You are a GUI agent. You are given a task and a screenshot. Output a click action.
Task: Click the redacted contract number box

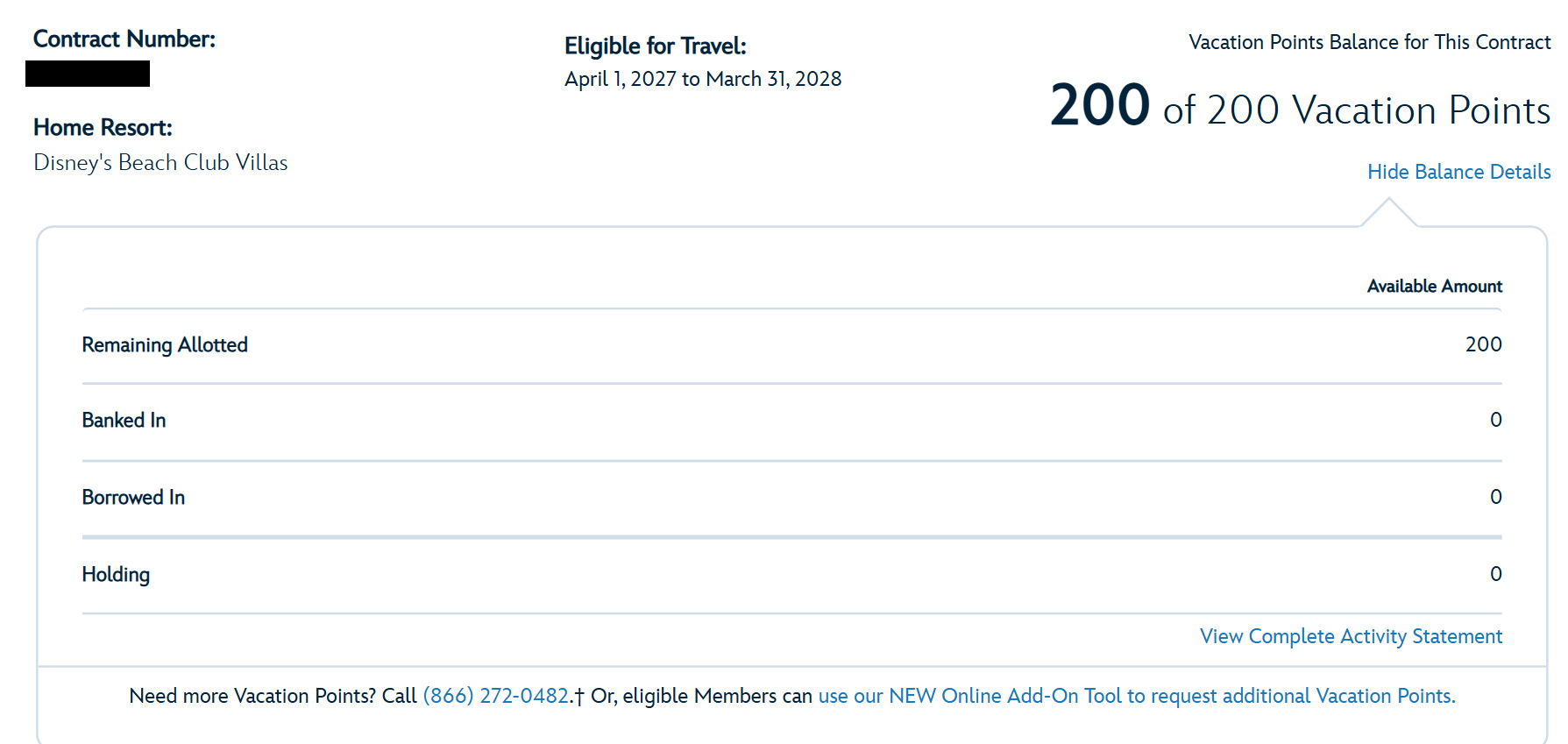(x=88, y=74)
